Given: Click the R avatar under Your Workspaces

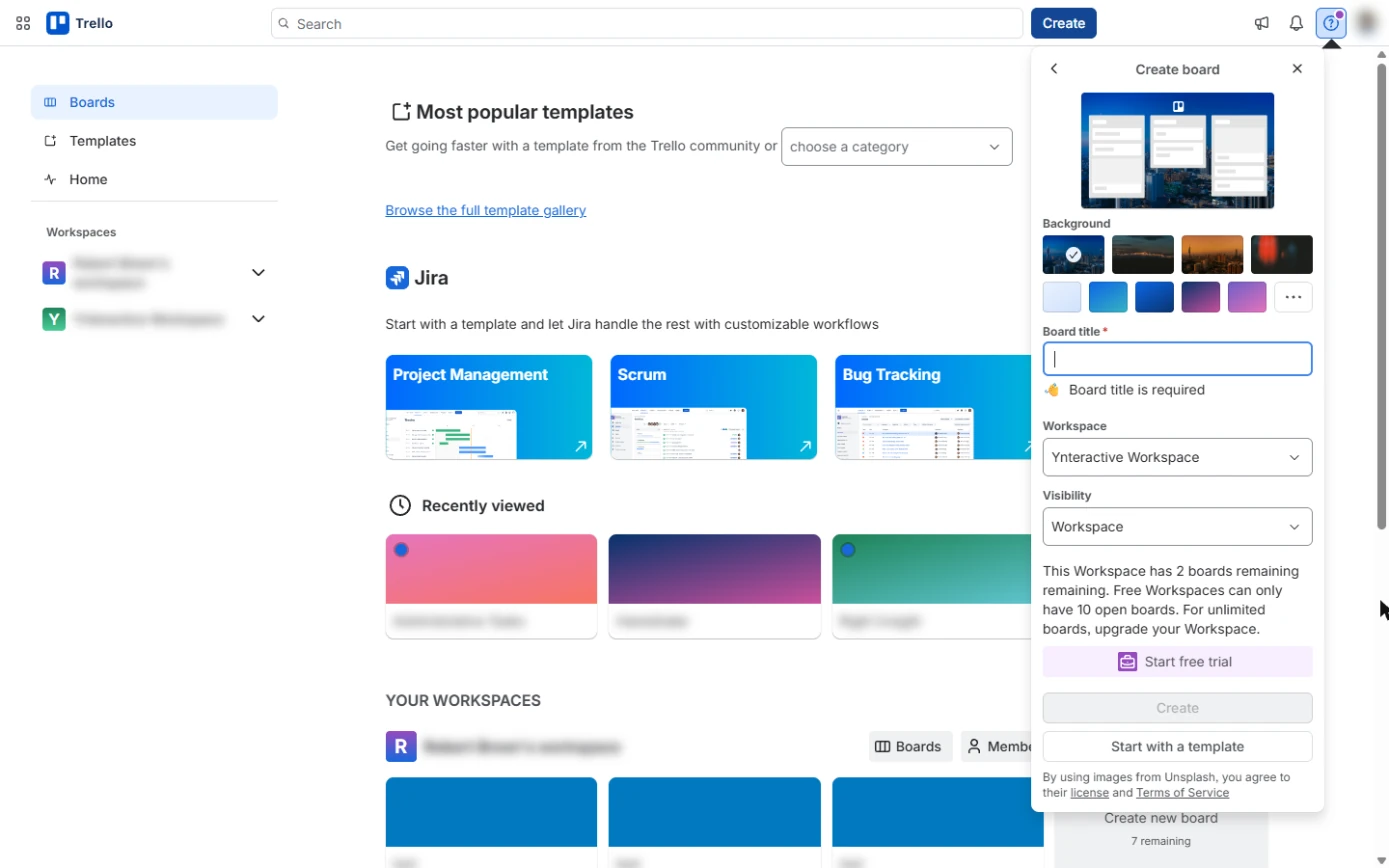Looking at the screenshot, I should pyautogui.click(x=401, y=746).
